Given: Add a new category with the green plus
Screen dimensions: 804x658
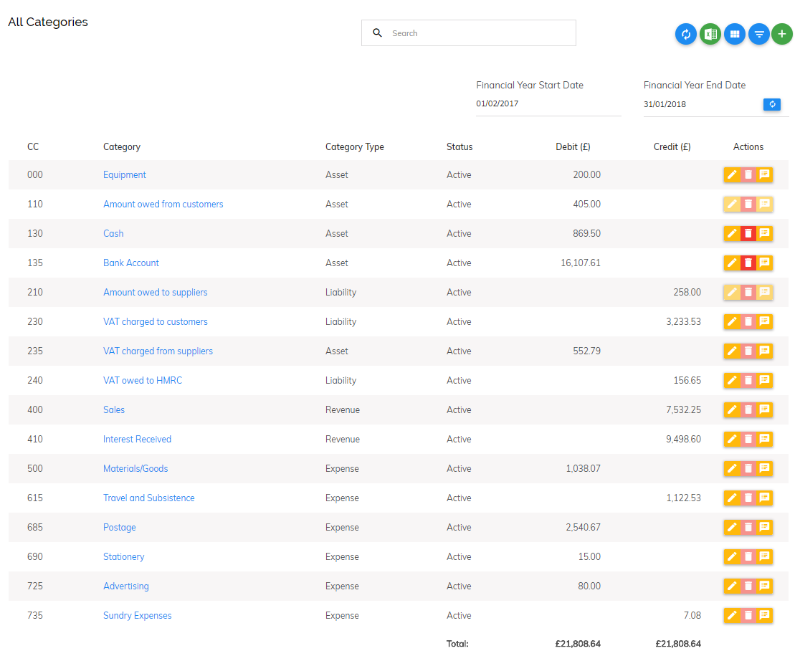Looking at the screenshot, I should [782, 34].
